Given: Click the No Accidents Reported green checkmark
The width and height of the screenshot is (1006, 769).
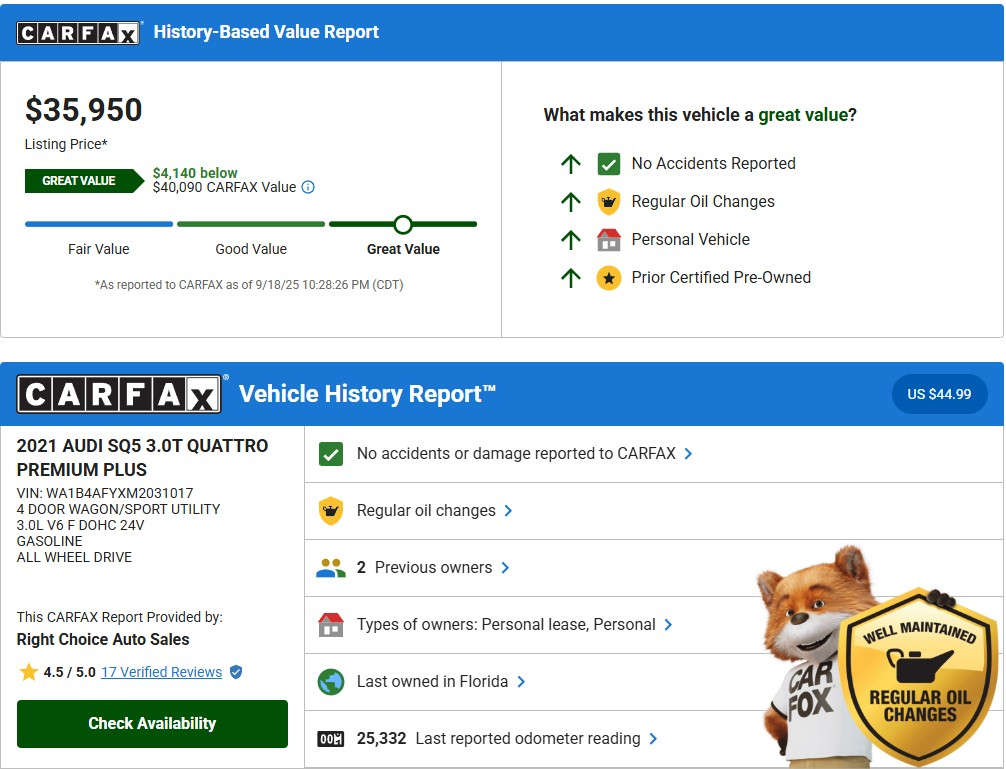Looking at the screenshot, I should (608, 164).
